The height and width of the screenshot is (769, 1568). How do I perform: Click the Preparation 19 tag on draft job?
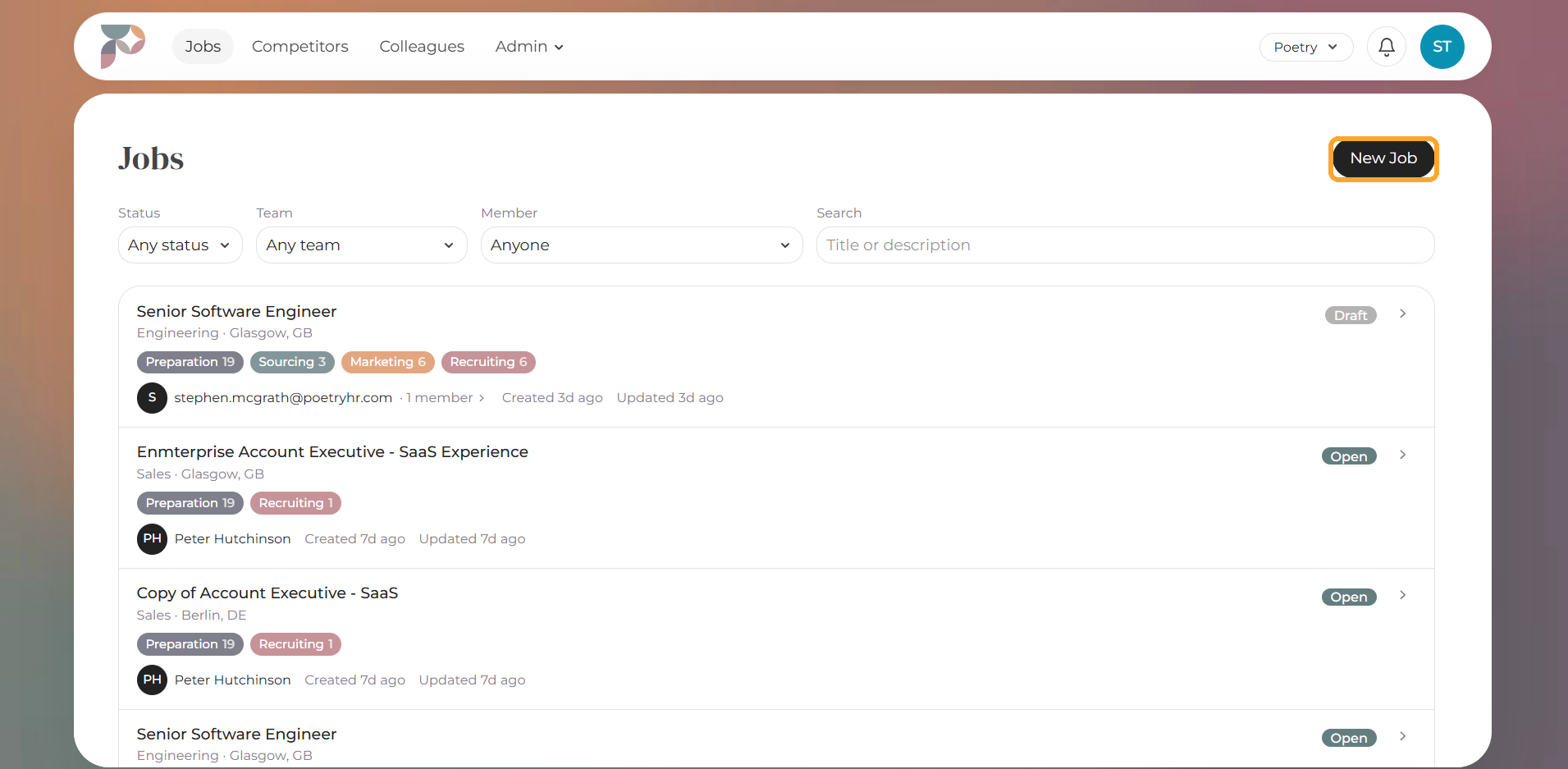[190, 362]
